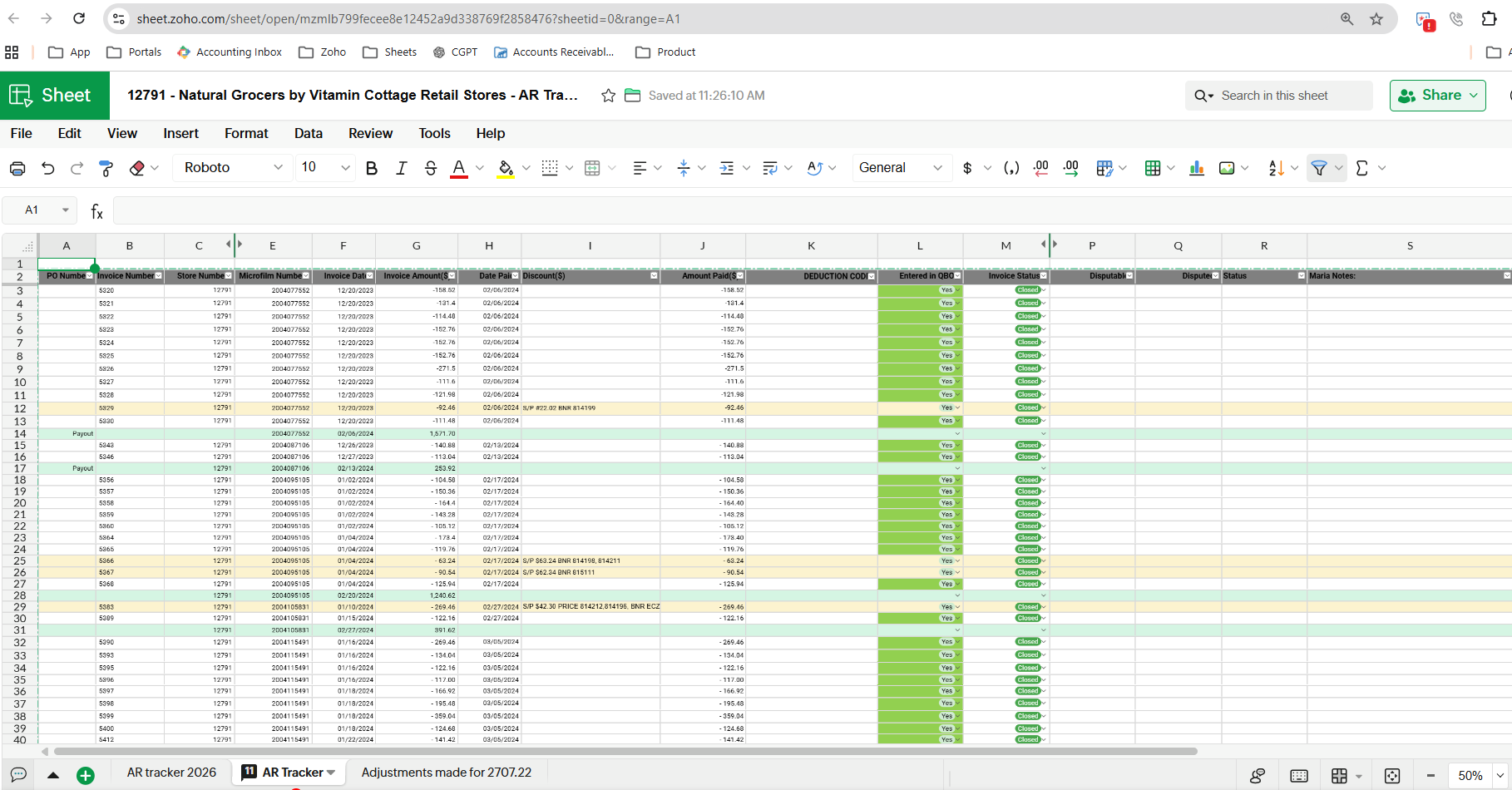Image resolution: width=1512 pixels, height=790 pixels.
Task: Open the Accounting Inbox bookmark
Action: coord(230,52)
